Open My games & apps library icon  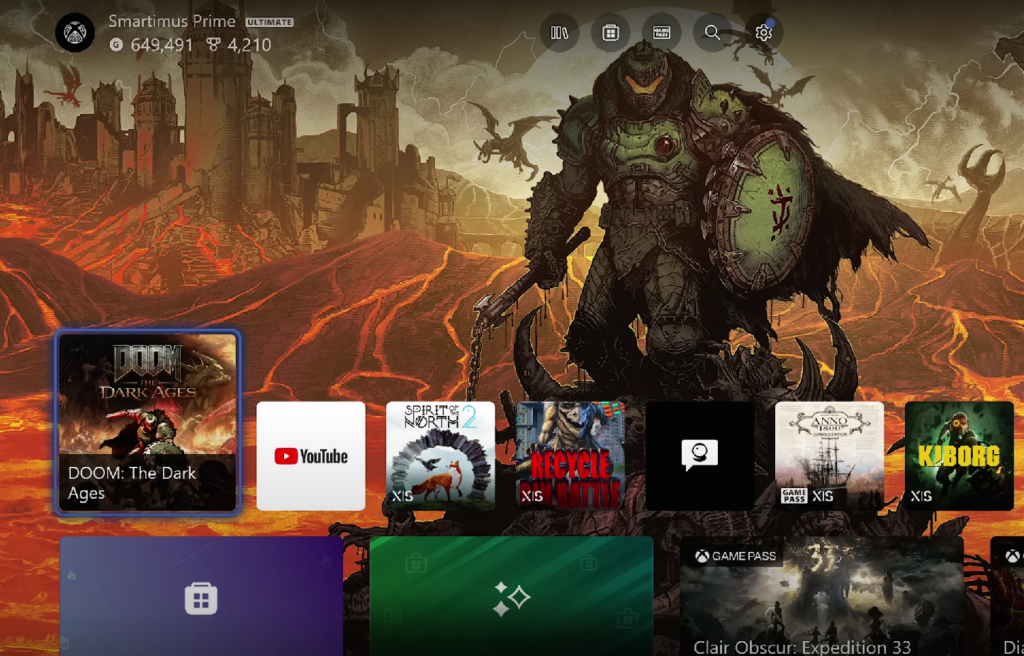559,32
